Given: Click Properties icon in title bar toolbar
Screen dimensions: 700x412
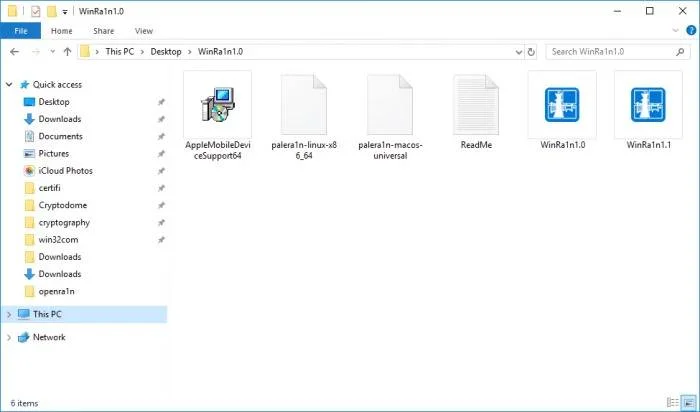Looking at the screenshot, I should click(x=36, y=12).
